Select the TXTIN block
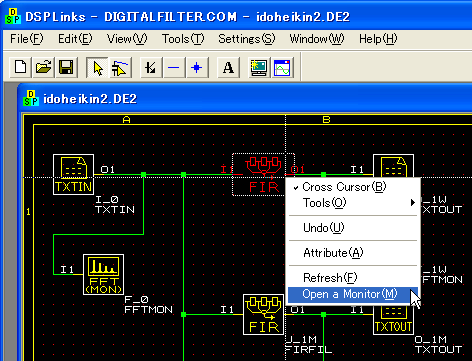Viewport: 472px width, 361px height. coord(73,174)
